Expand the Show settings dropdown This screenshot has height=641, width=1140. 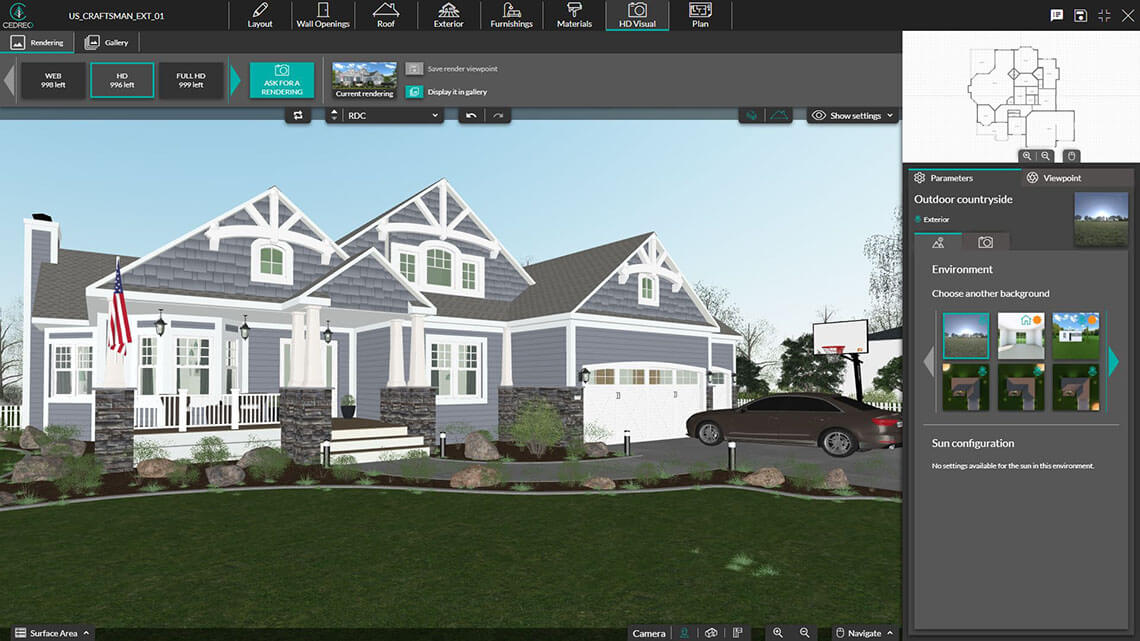pos(853,116)
